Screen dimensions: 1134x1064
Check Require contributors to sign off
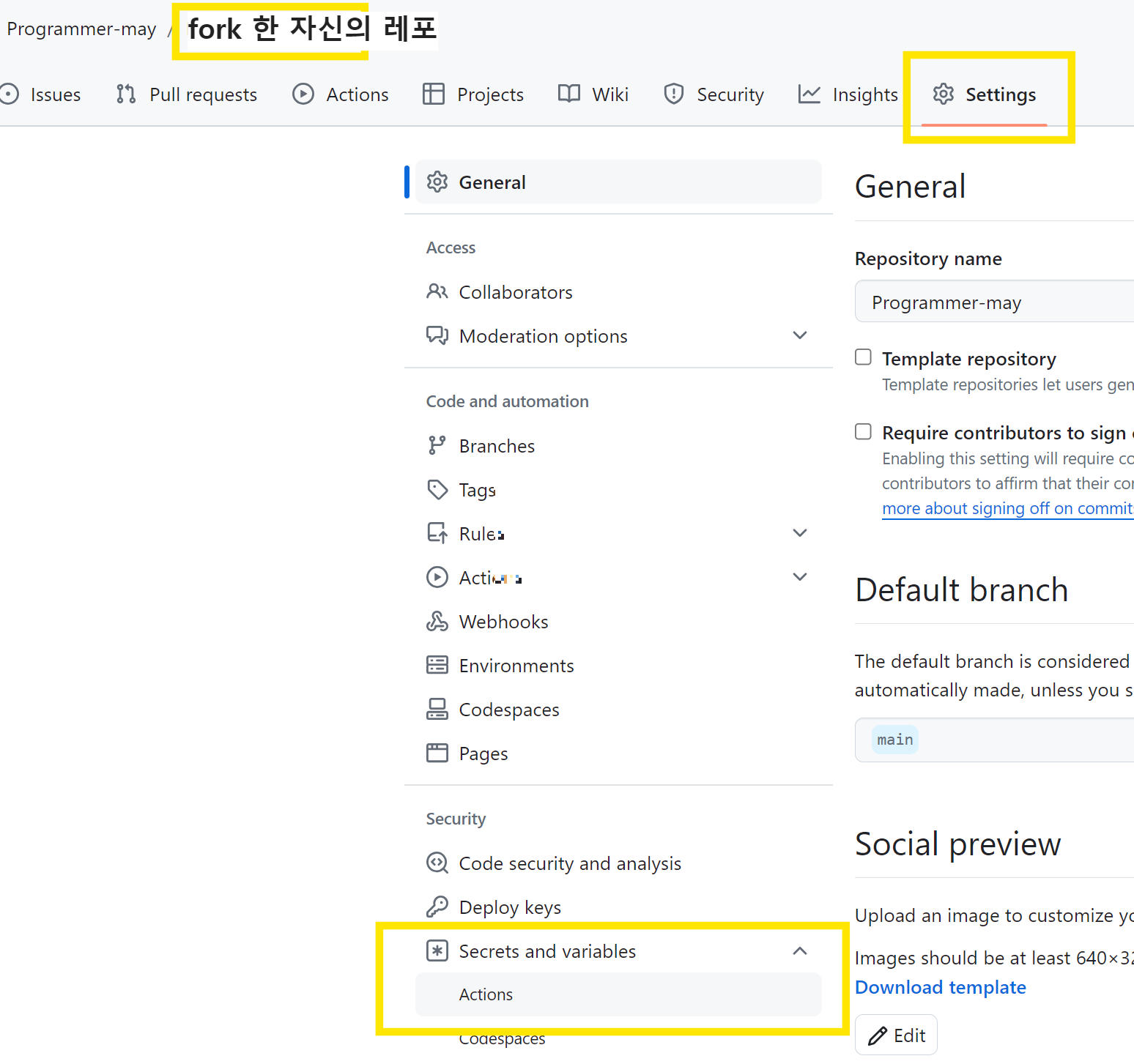[x=864, y=431]
